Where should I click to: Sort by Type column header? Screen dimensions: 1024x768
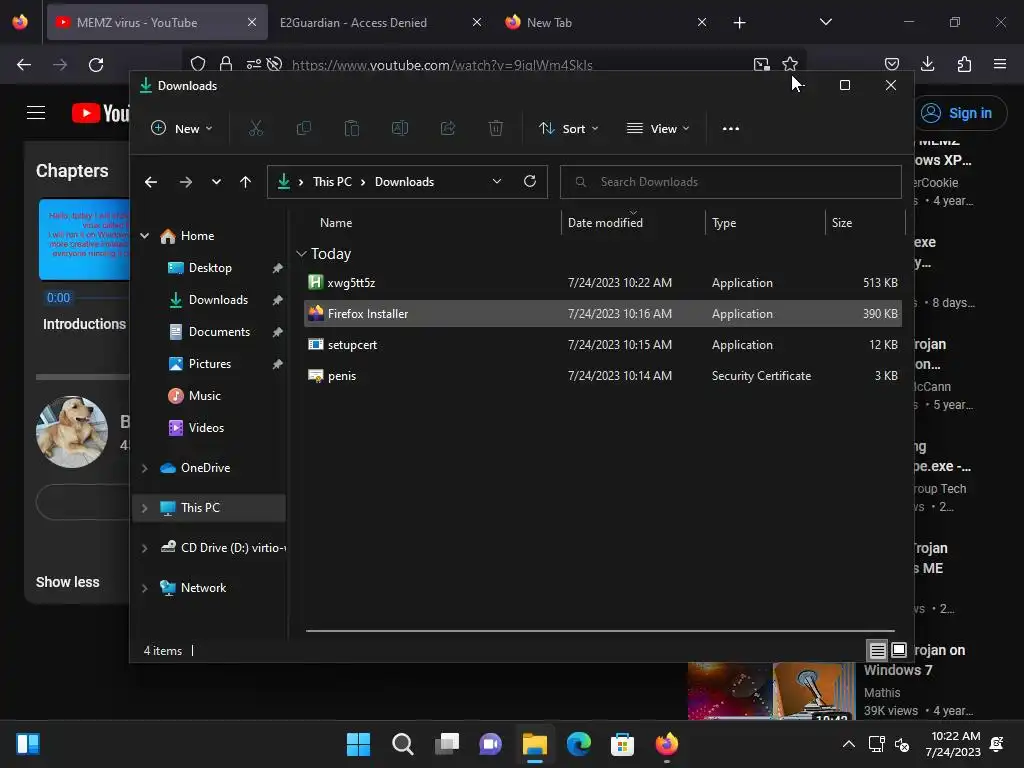coord(724,223)
